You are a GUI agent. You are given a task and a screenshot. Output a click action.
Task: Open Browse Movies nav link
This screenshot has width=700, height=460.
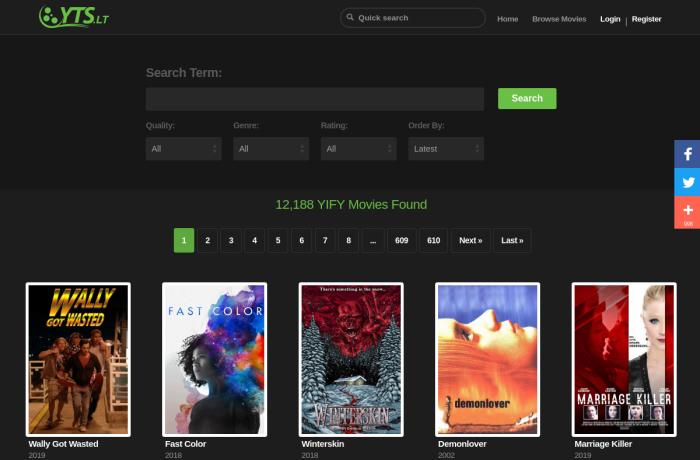click(559, 19)
